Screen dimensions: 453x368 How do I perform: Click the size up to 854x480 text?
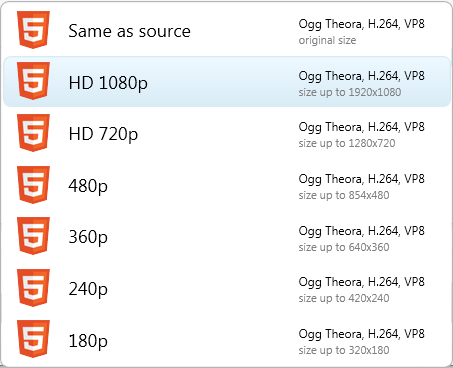(x=344, y=195)
